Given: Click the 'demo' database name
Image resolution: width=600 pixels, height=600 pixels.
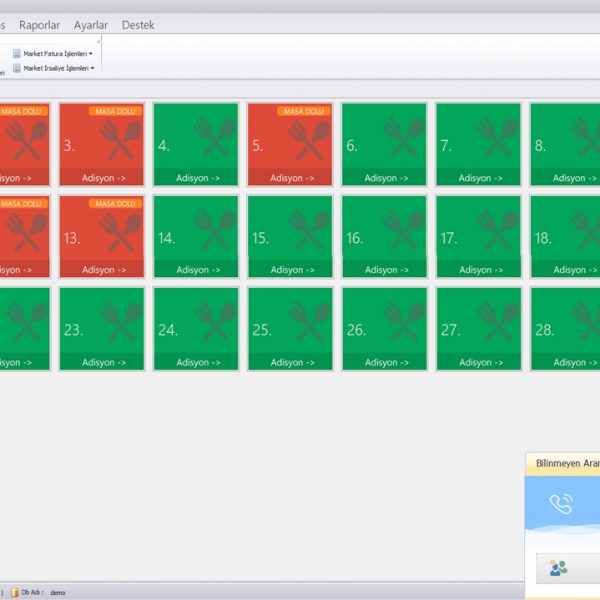Looking at the screenshot, I should pos(58,593).
